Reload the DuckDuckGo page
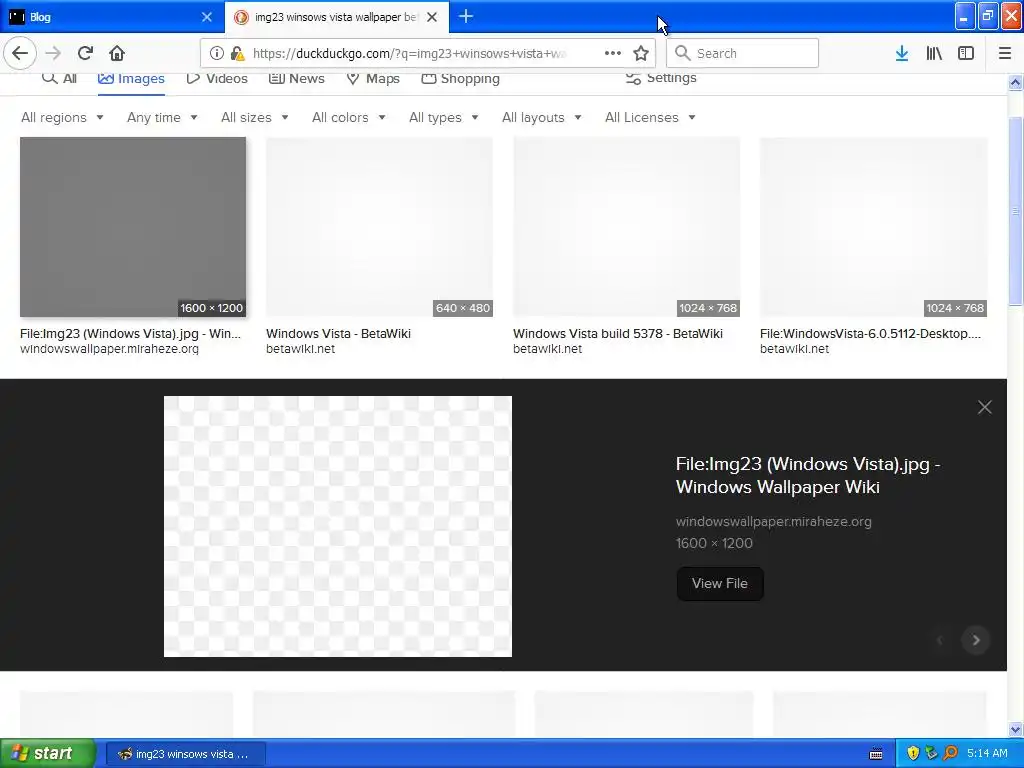 click(85, 53)
